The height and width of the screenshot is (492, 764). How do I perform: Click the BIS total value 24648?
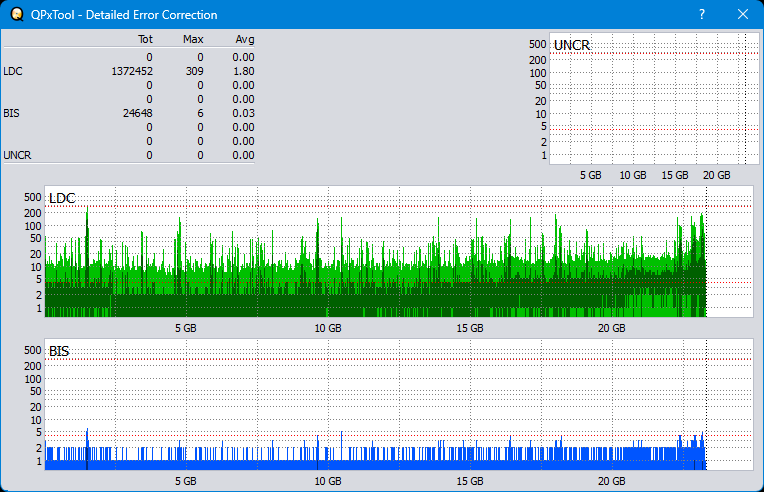137,113
